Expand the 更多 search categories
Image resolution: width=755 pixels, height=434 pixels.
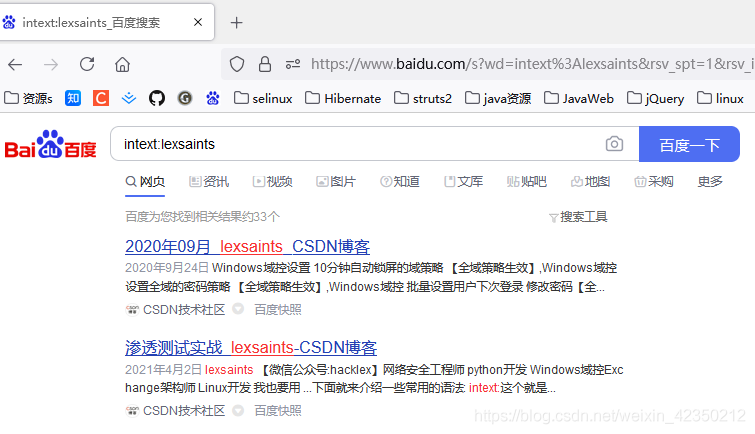point(710,182)
